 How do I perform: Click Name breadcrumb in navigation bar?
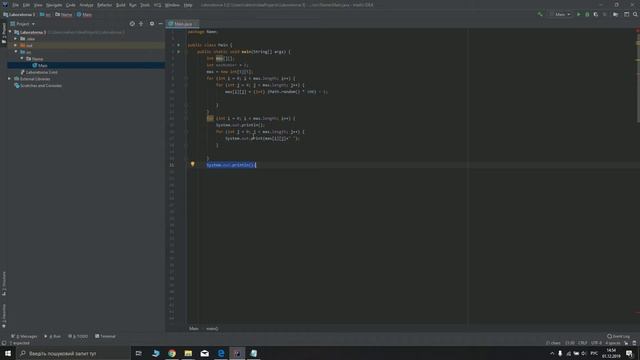(x=64, y=14)
